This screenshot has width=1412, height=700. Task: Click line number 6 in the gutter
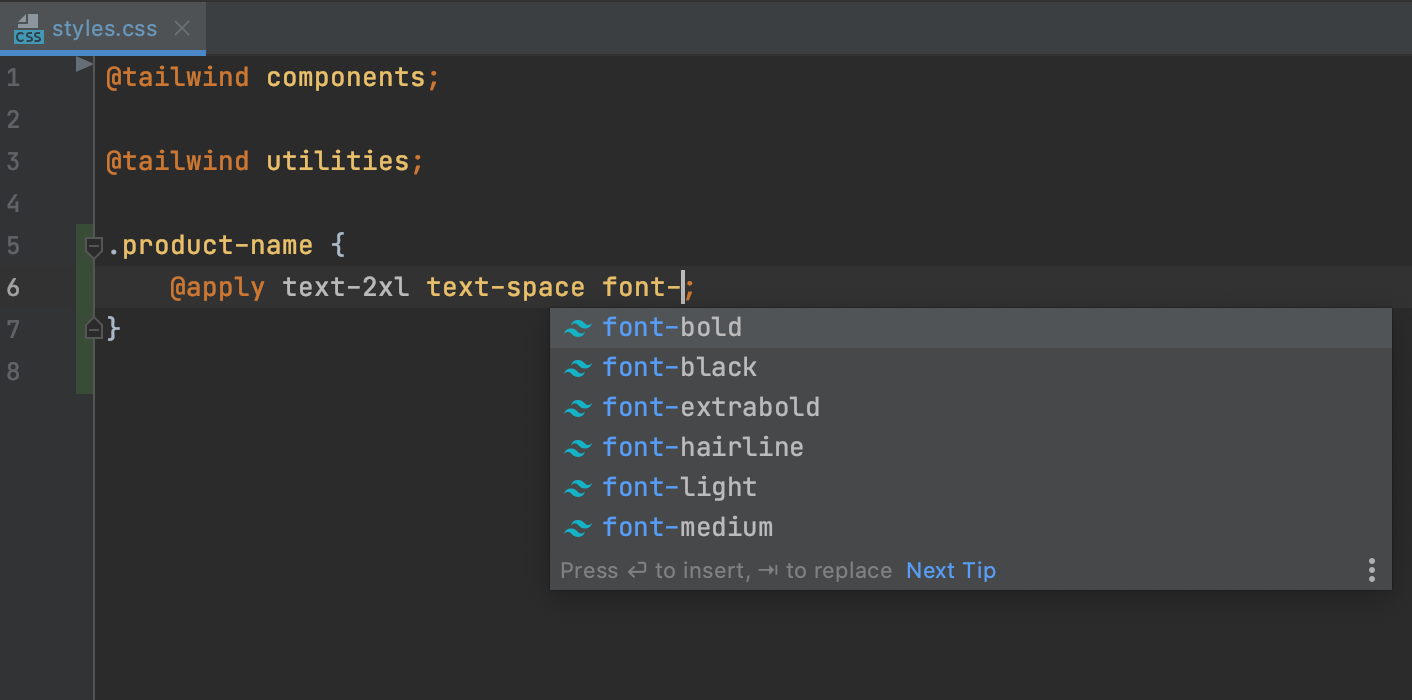pyautogui.click(x=14, y=287)
